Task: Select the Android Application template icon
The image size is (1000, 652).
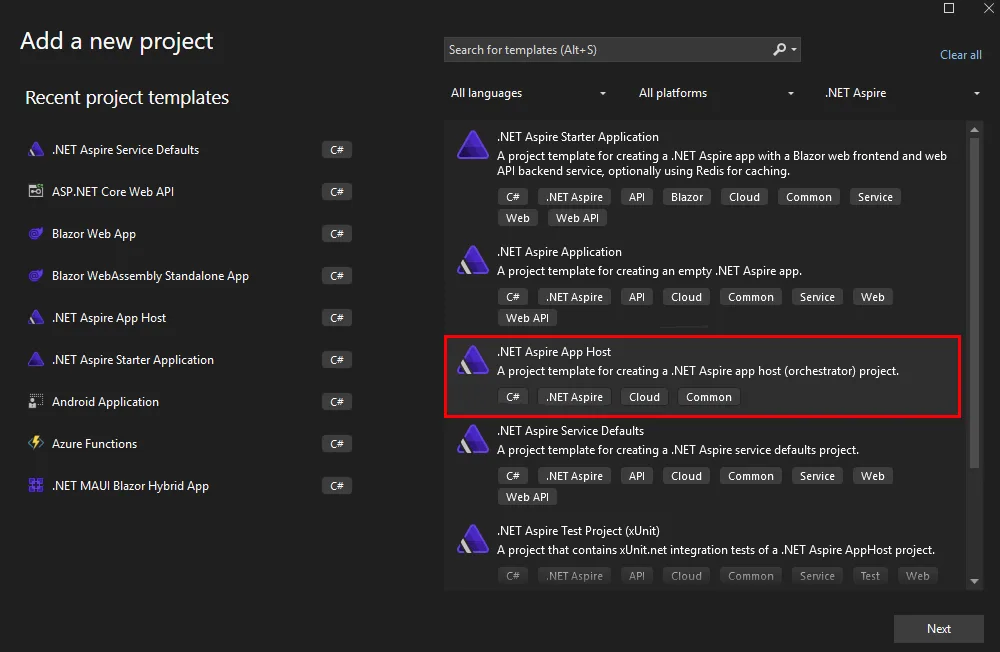Action: [x=36, y=402]
